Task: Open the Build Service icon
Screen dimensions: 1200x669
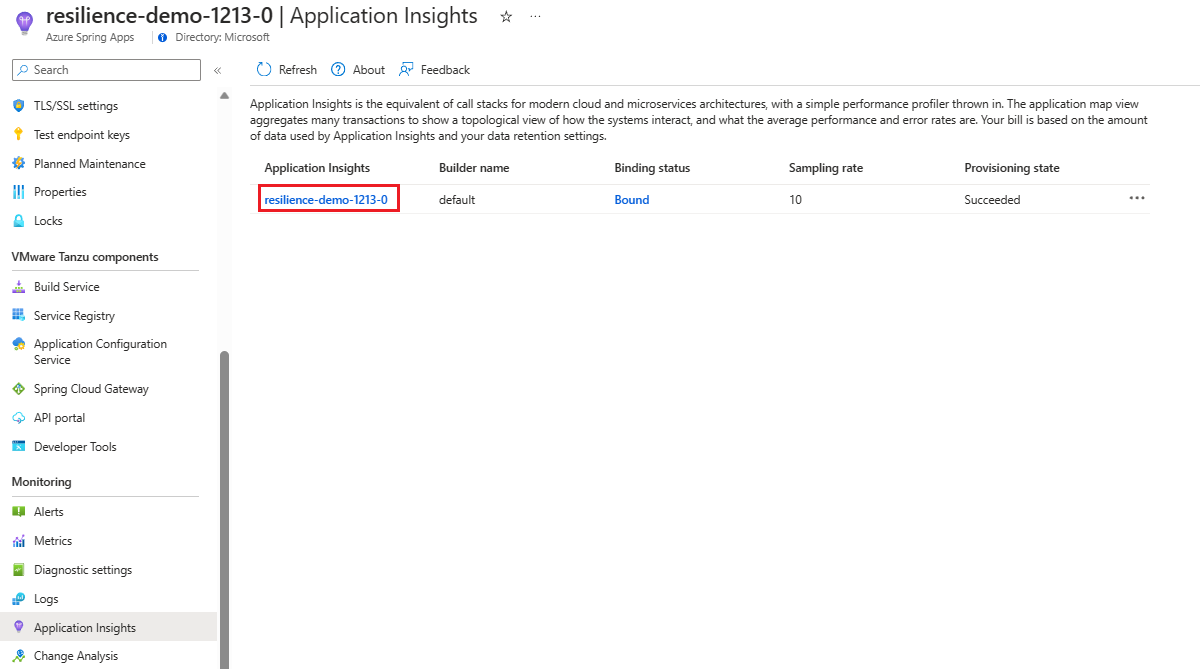Action: click(x=18, y=287)
